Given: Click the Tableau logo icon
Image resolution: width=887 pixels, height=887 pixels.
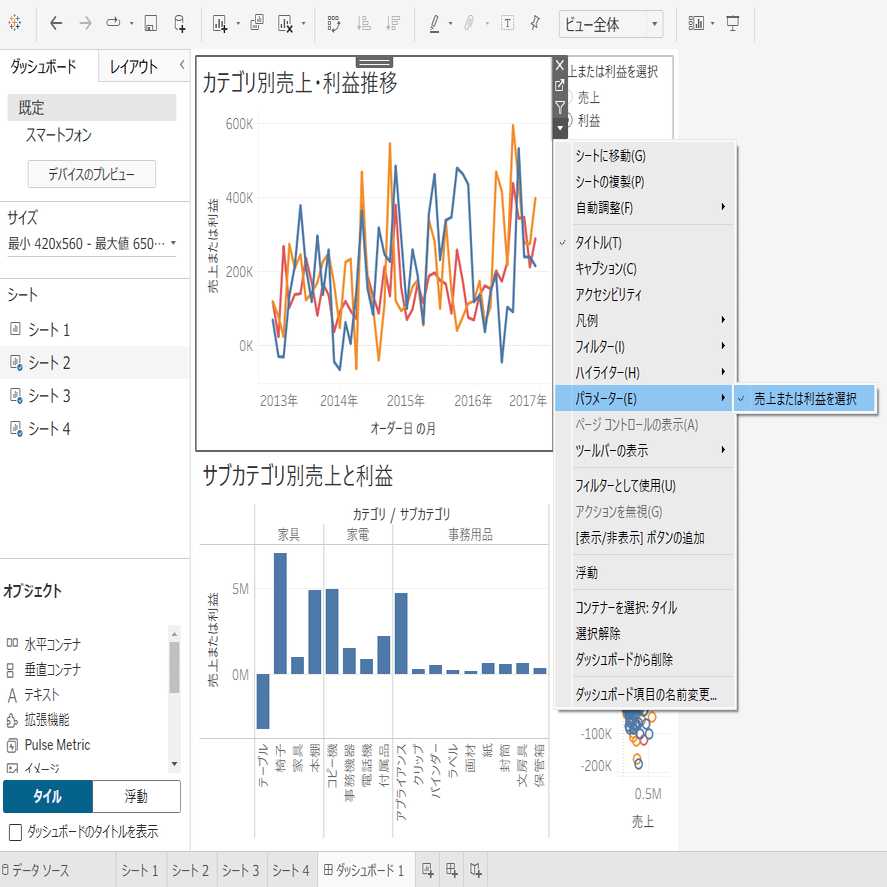Looking at the screenshot, I should [15, 23].
